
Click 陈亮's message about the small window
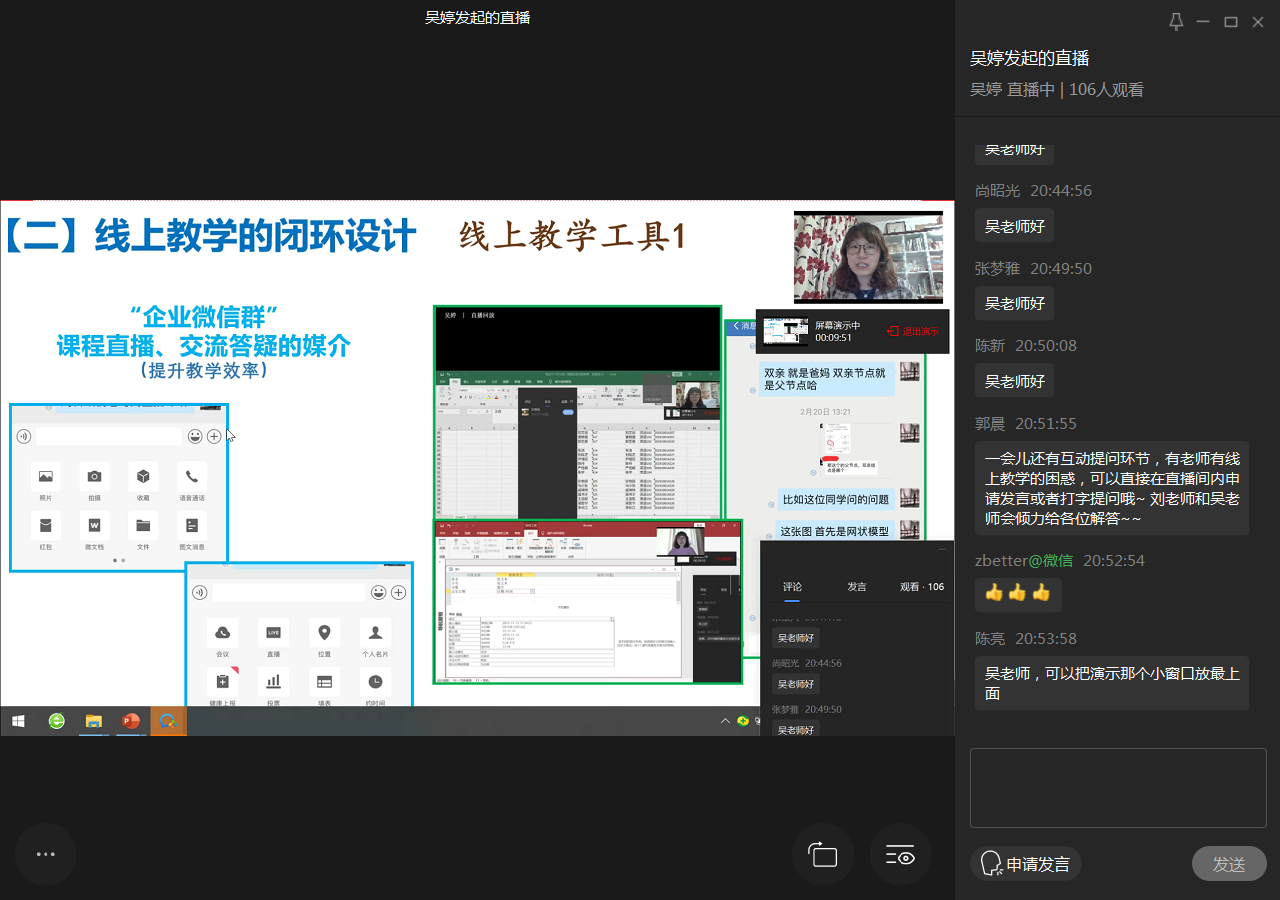pyautogui.click(x=1112, y=683)
